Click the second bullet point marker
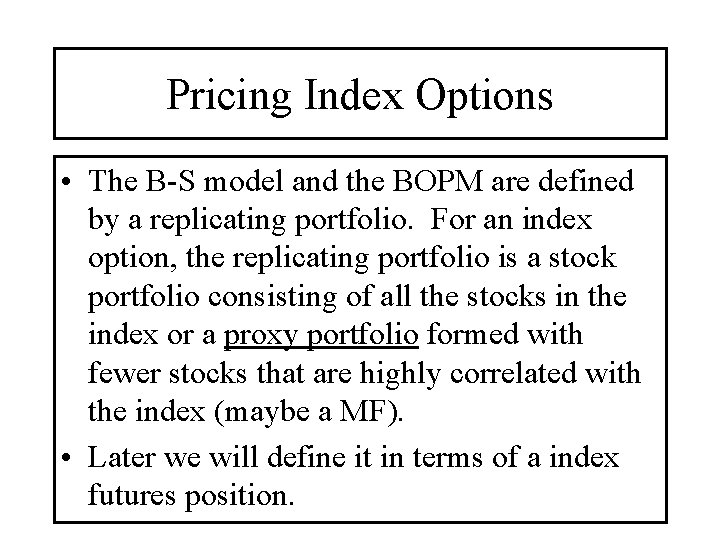The height and width of the screenshot is (540, 720). [x=67, y=457]
